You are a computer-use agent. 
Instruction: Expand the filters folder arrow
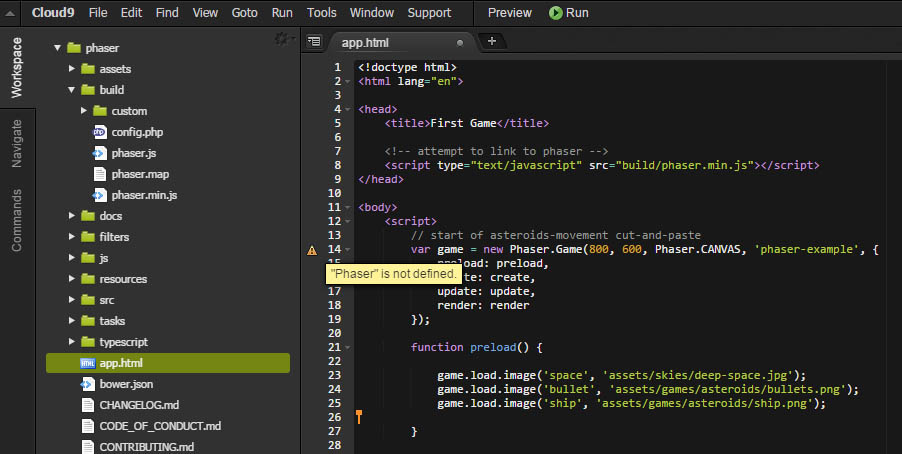pyautogui.click(x=71, y=236)
